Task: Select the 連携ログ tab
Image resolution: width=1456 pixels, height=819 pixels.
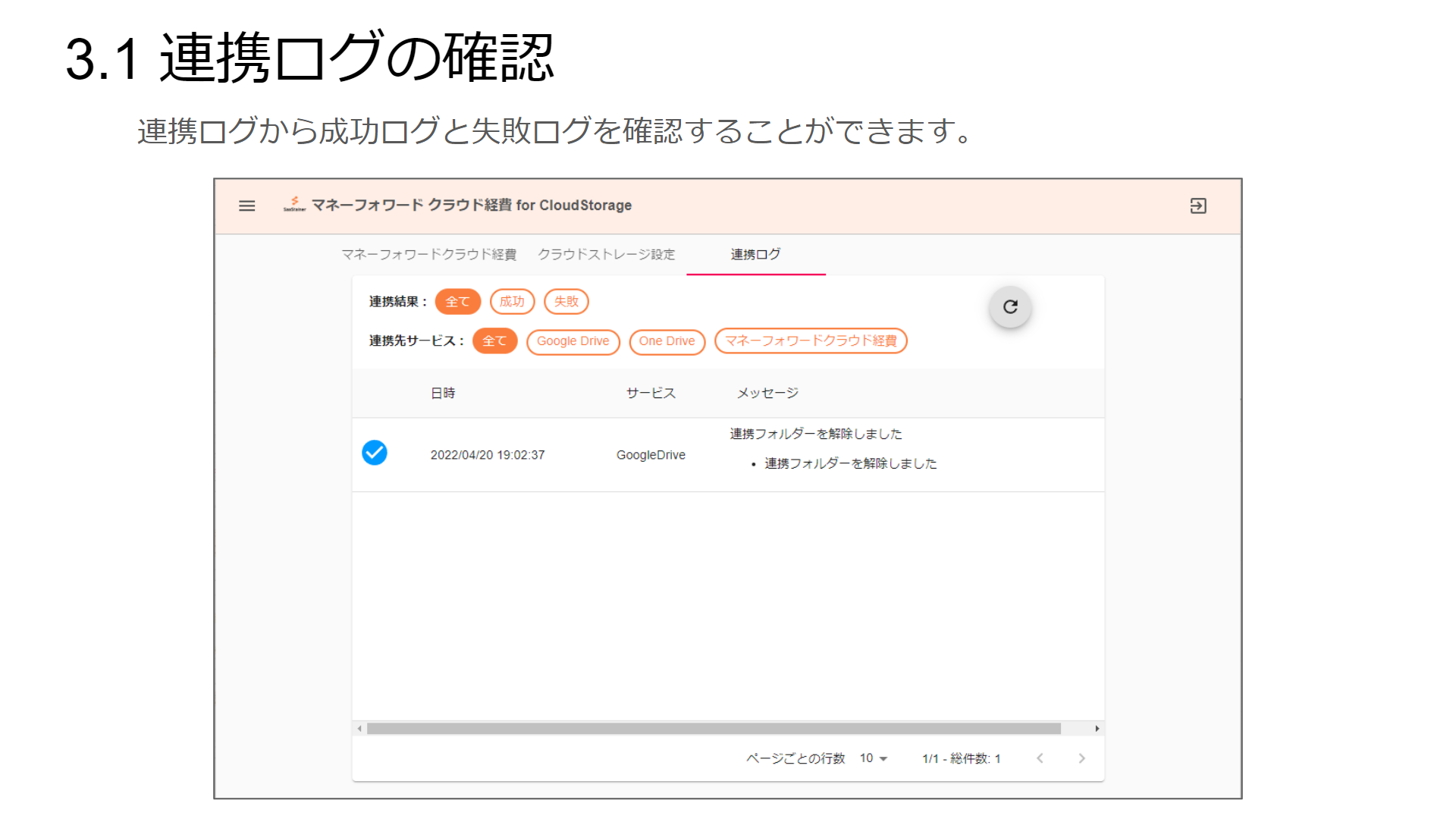Action: click(755, 254)
